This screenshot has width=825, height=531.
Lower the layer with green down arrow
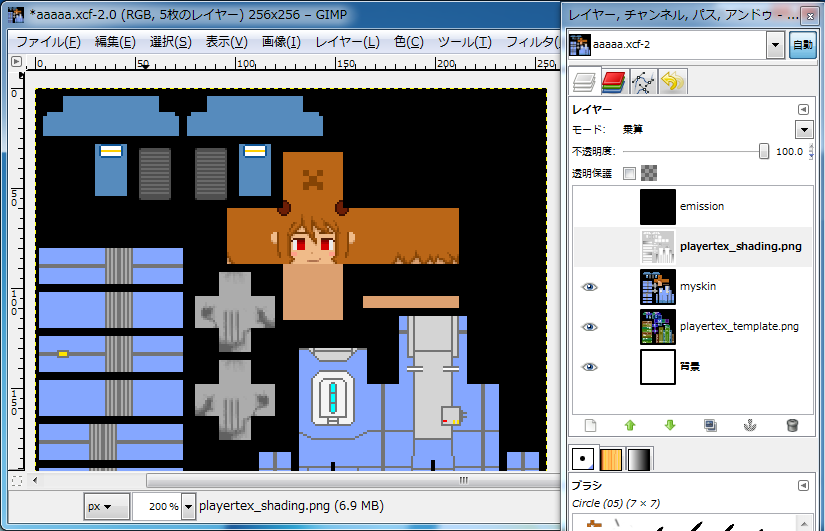point(670,425)
